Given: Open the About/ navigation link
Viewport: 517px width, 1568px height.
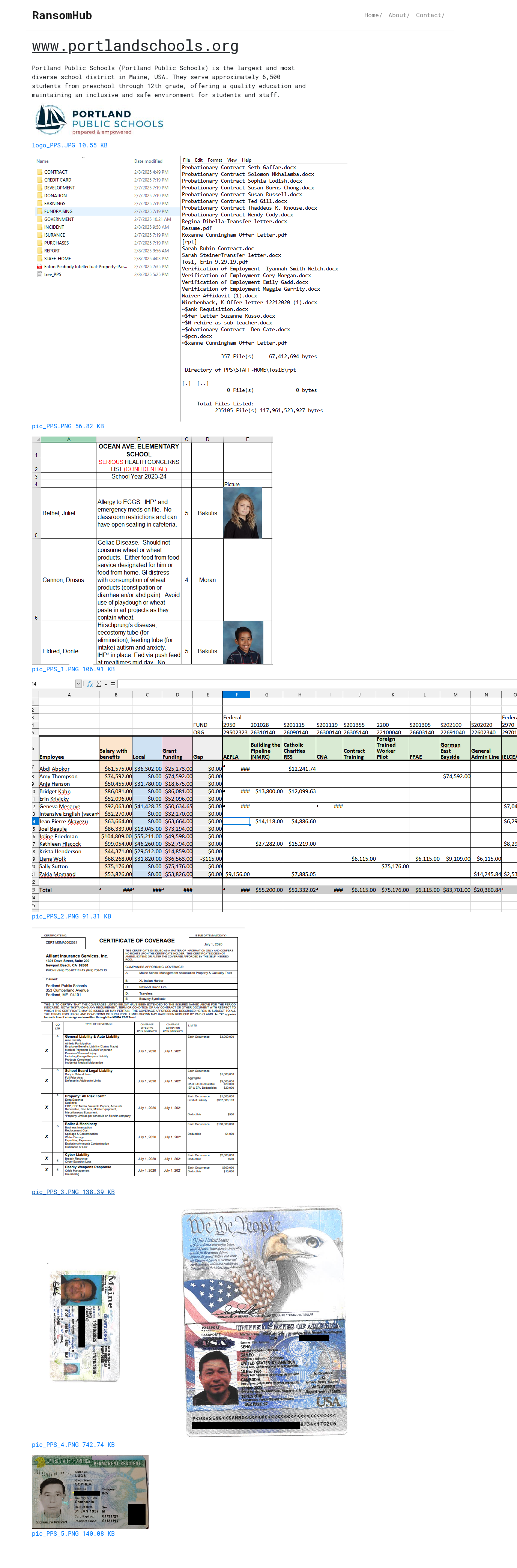Looking at the screenshot, I should point(399,15).
